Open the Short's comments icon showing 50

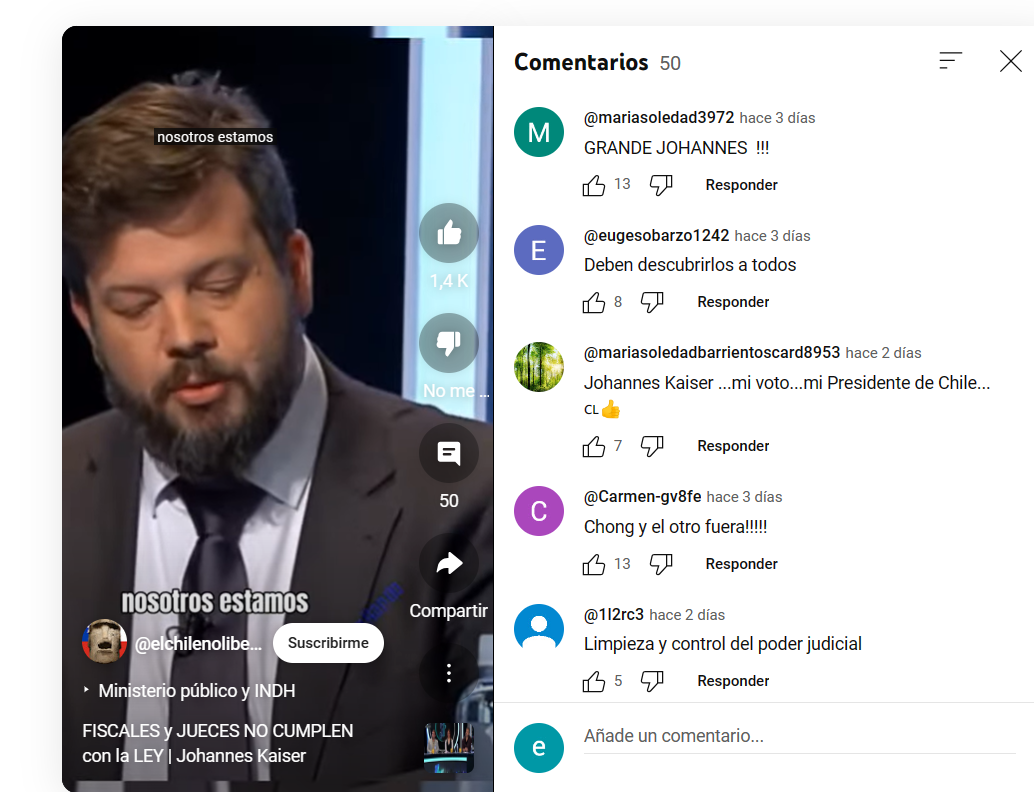(449, 453)
